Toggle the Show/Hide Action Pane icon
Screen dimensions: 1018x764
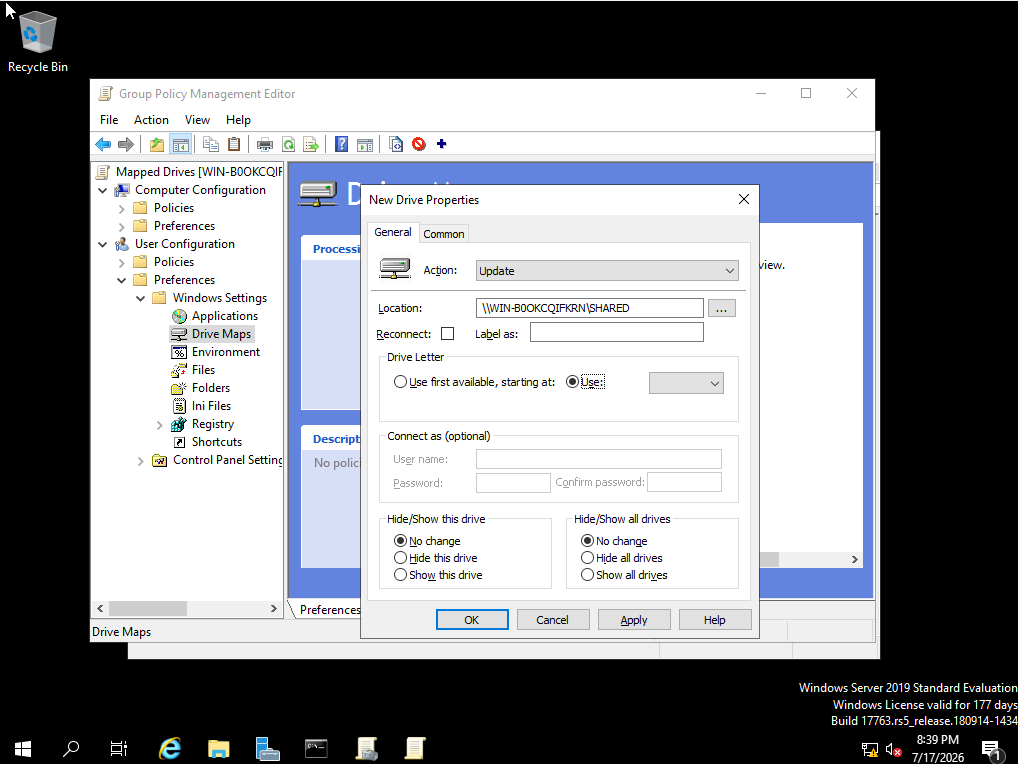[x=366, y=144]
